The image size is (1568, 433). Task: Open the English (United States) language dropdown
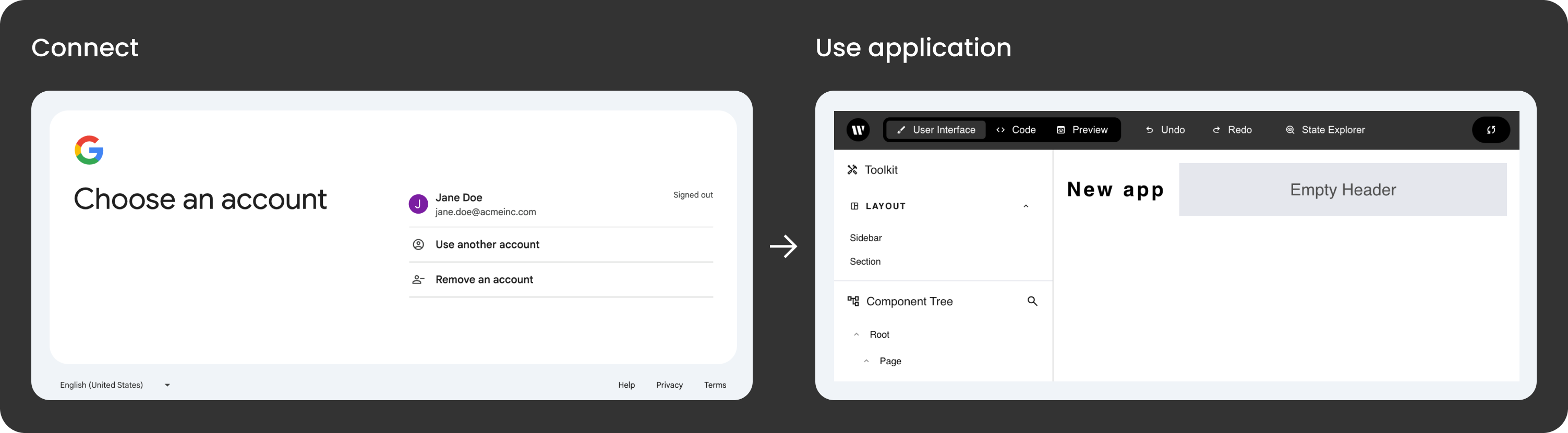click(x=115, y=385)
